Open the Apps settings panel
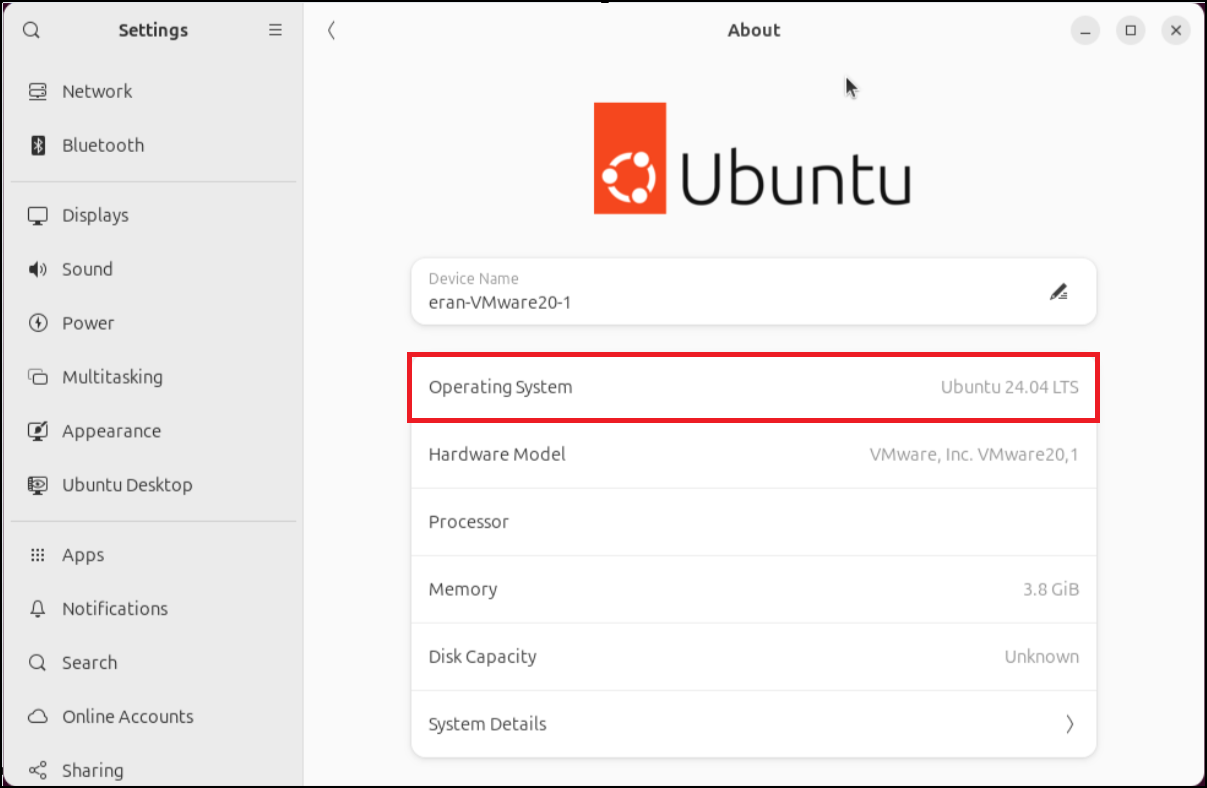This screenshot has height=788, width=1207. coord(83,555)
